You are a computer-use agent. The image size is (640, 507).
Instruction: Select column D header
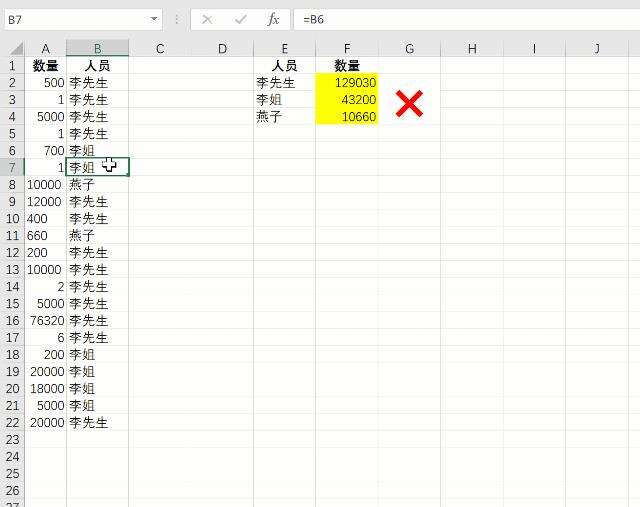[x=222, y=49]
